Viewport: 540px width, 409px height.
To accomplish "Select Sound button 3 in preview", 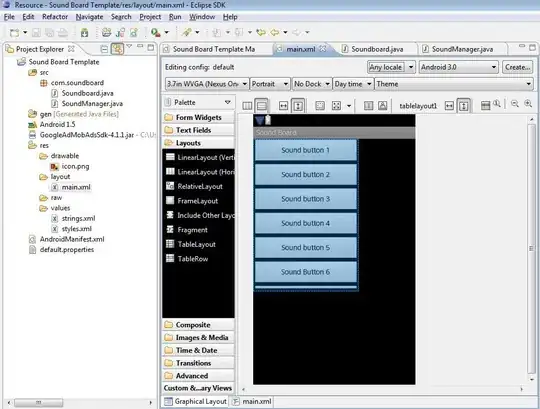I will tap(305, 199).
